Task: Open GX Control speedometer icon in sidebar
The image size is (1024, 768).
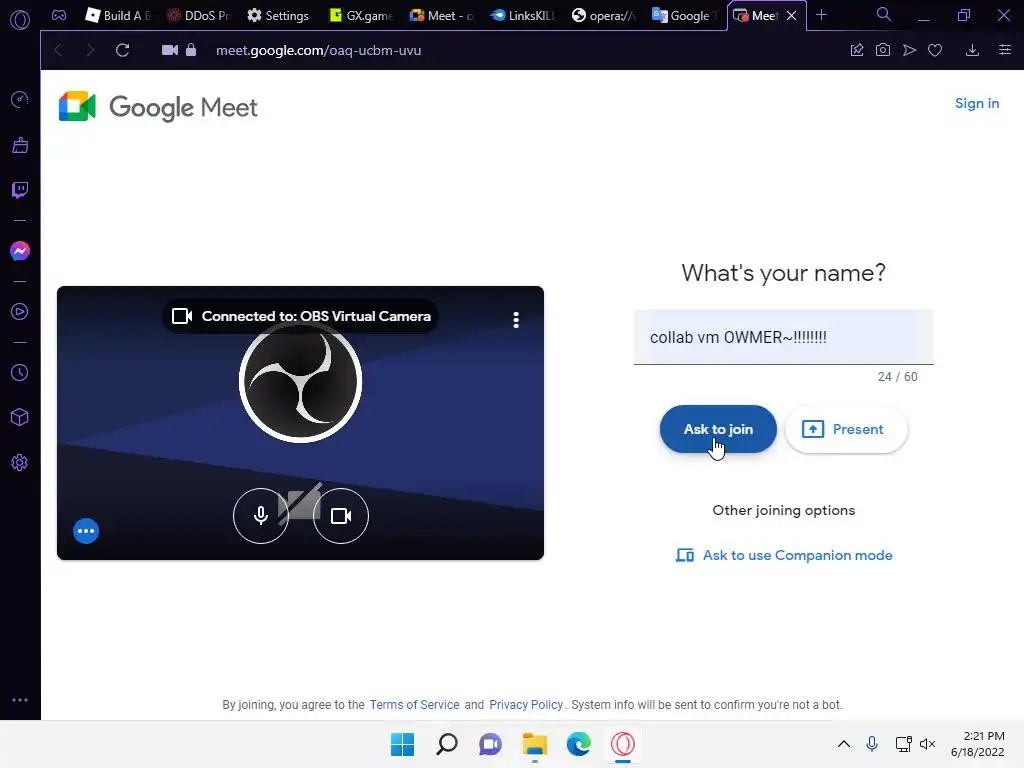Action: tap(20, 99)
